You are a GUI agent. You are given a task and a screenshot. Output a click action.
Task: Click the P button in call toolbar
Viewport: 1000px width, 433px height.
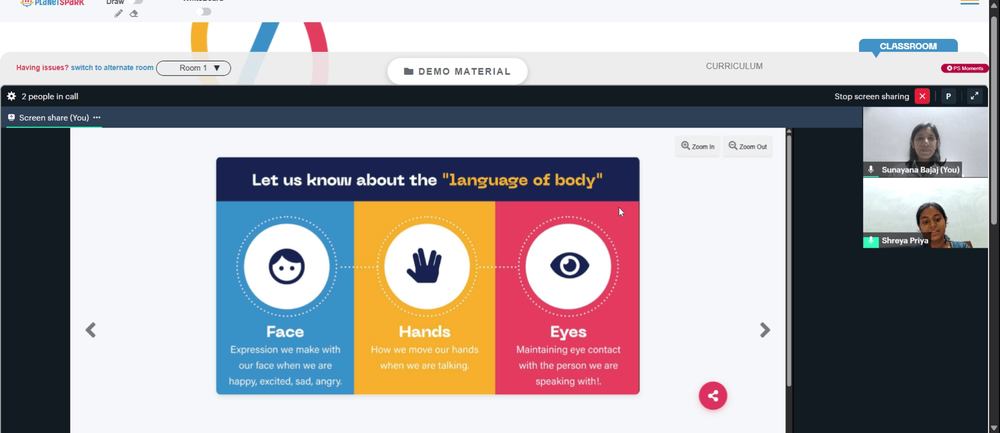(x=948, y=96)
